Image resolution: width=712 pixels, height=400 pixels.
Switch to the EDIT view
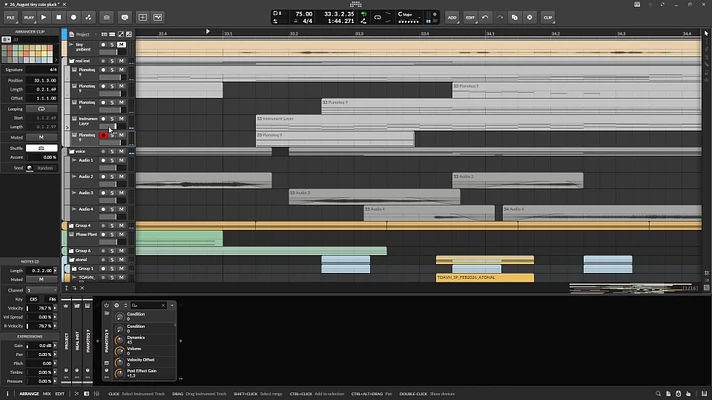pos(59,394)
